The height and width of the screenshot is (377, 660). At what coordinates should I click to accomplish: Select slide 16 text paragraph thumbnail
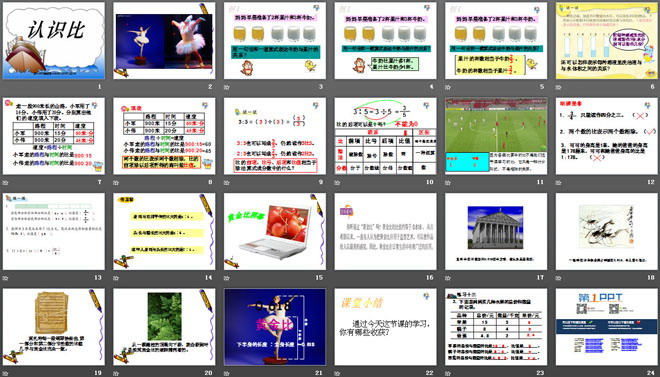386,231
